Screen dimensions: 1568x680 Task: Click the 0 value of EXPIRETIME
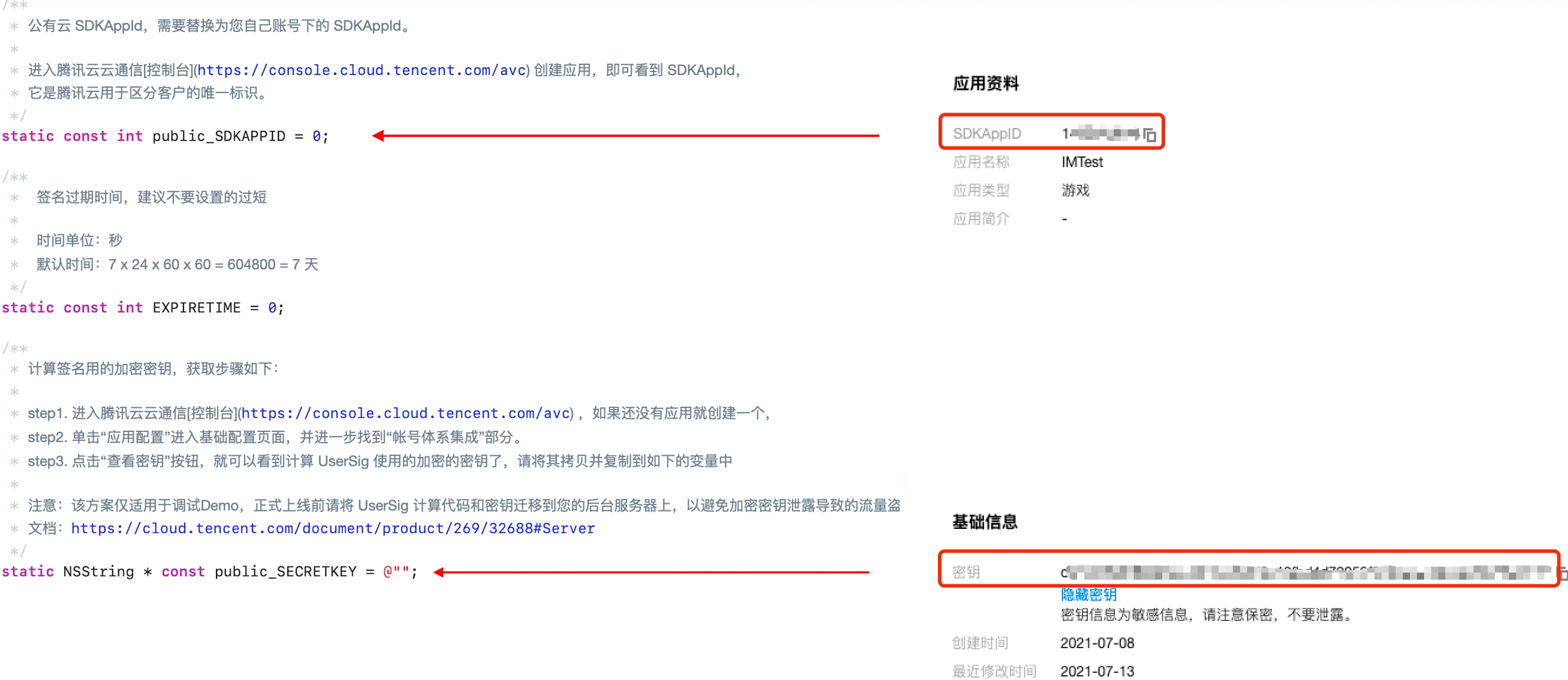(272, 308)
